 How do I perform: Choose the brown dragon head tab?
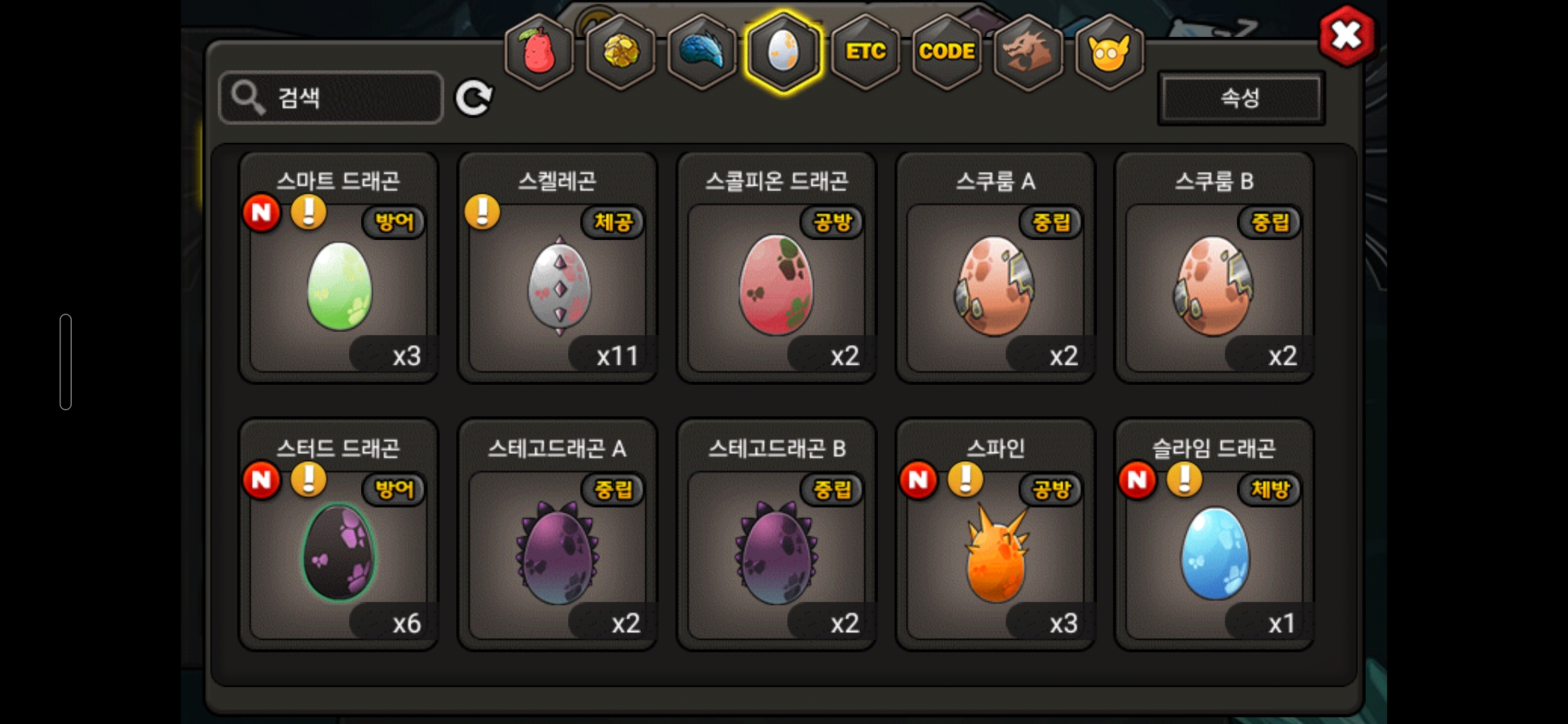click(1028, 52)
